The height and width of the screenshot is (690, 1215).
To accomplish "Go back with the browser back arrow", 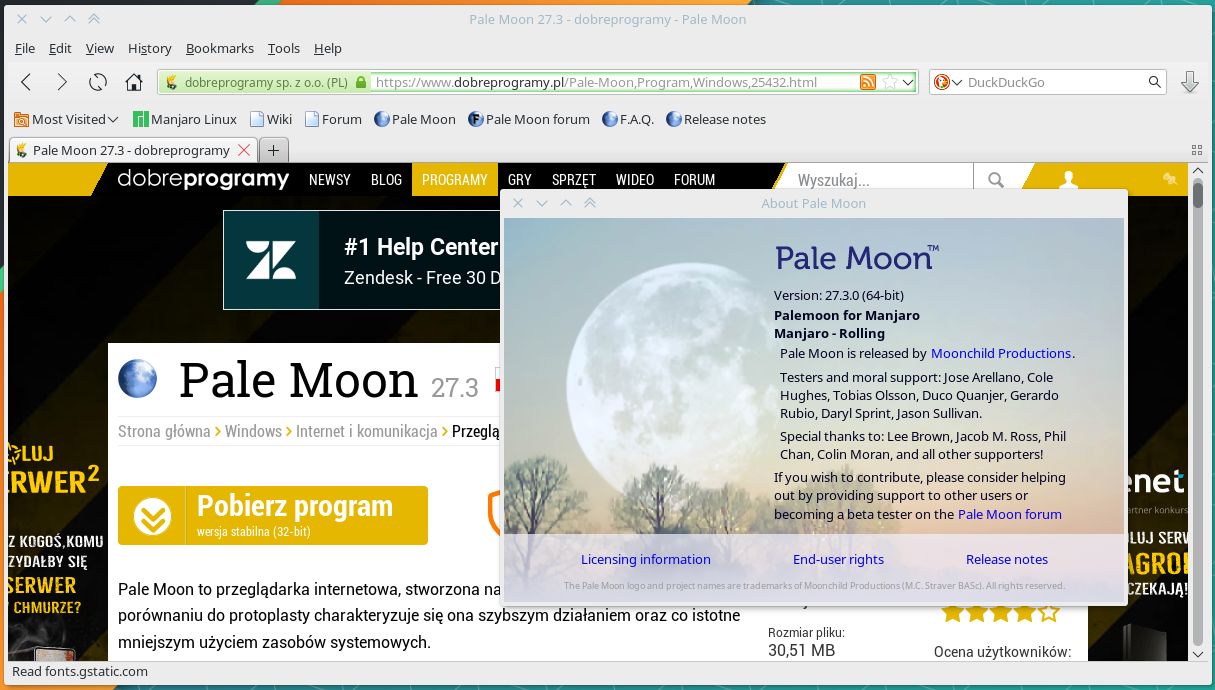I will 26,82.
